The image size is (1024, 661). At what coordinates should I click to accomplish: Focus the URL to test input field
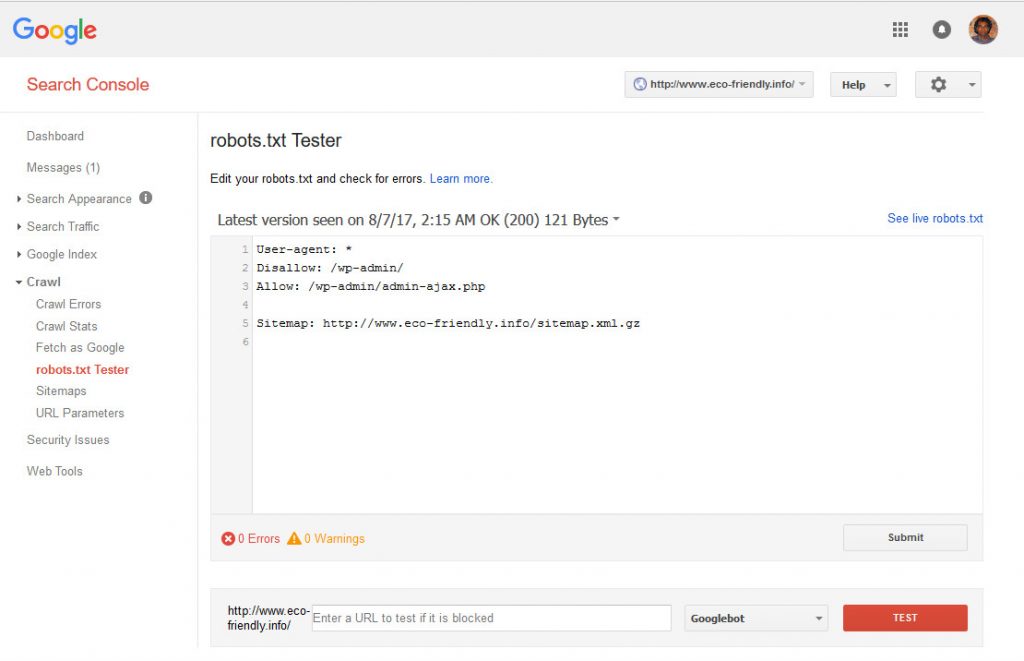coord(491,618)
